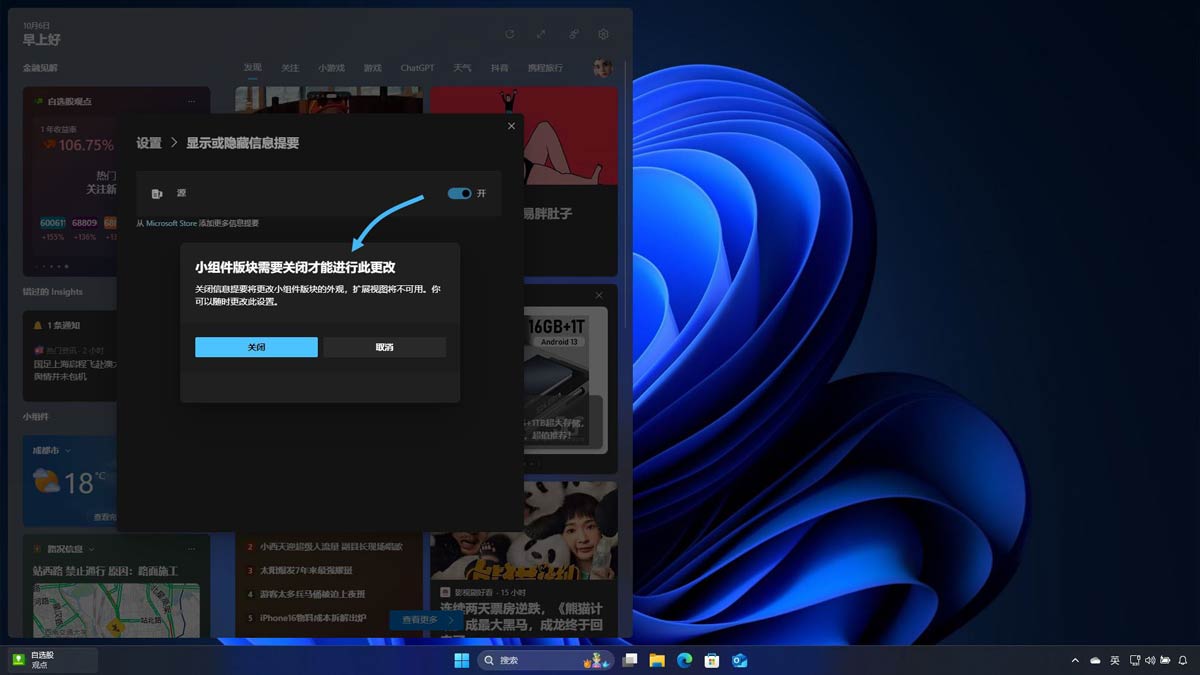This screenshot has width=1200, height=675.
Task: Open Outlook from the taskbar
Action: (740, 660)
